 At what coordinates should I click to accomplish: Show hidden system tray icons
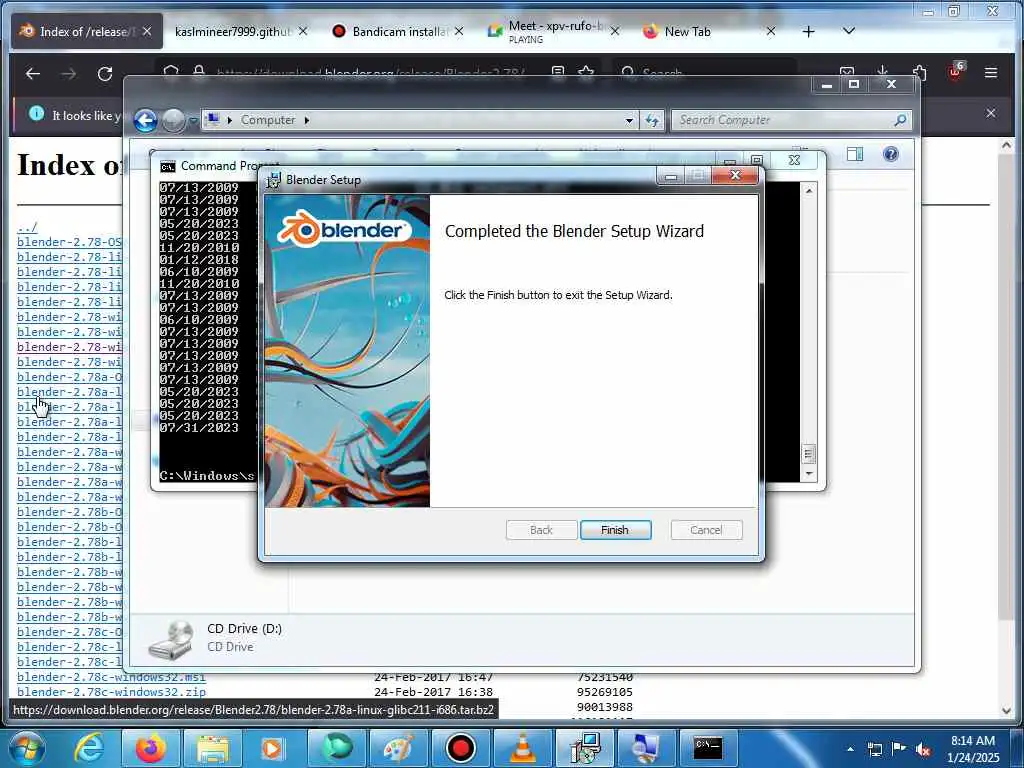(850, 749)
